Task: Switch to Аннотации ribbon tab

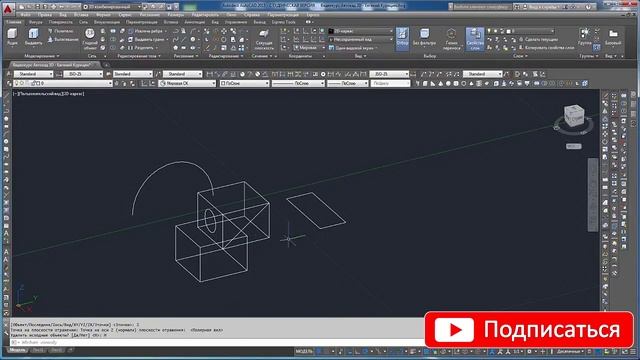Action: click(x=194, y=22)
